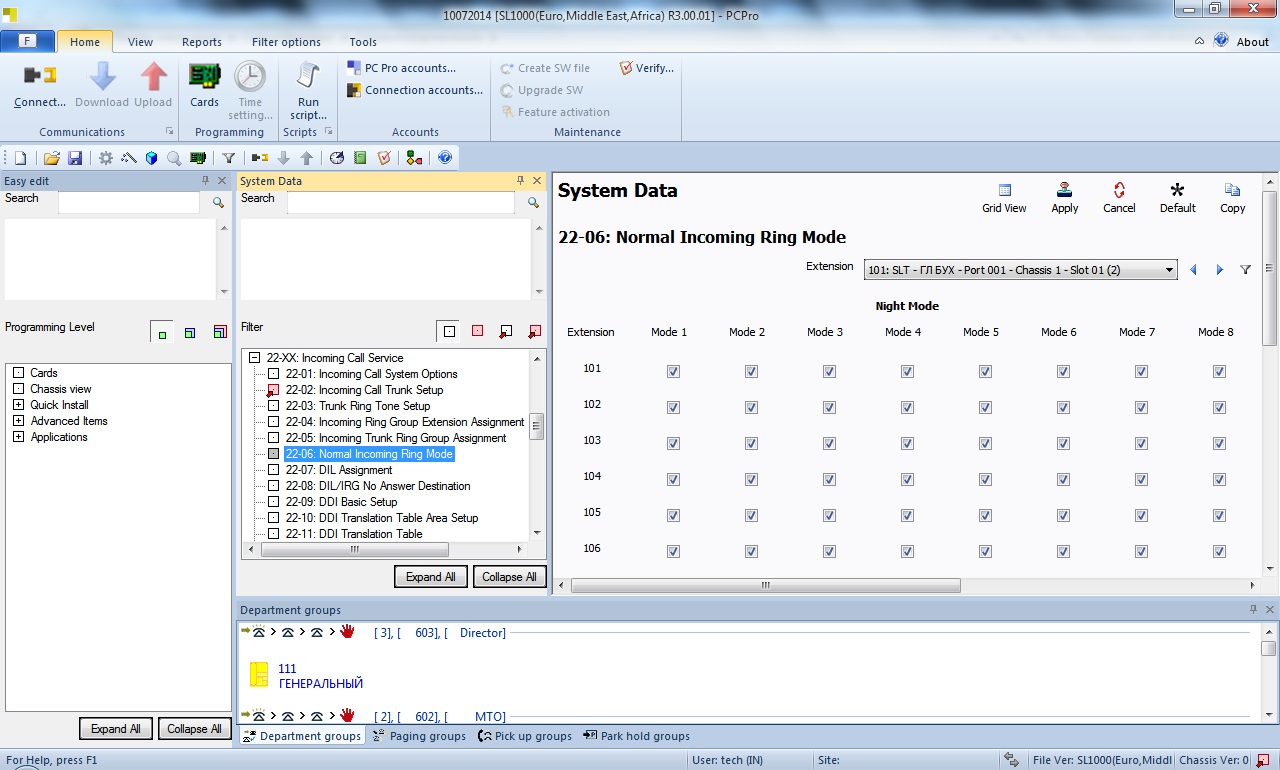Click the Default asterisk icon

click(1177, 198)
